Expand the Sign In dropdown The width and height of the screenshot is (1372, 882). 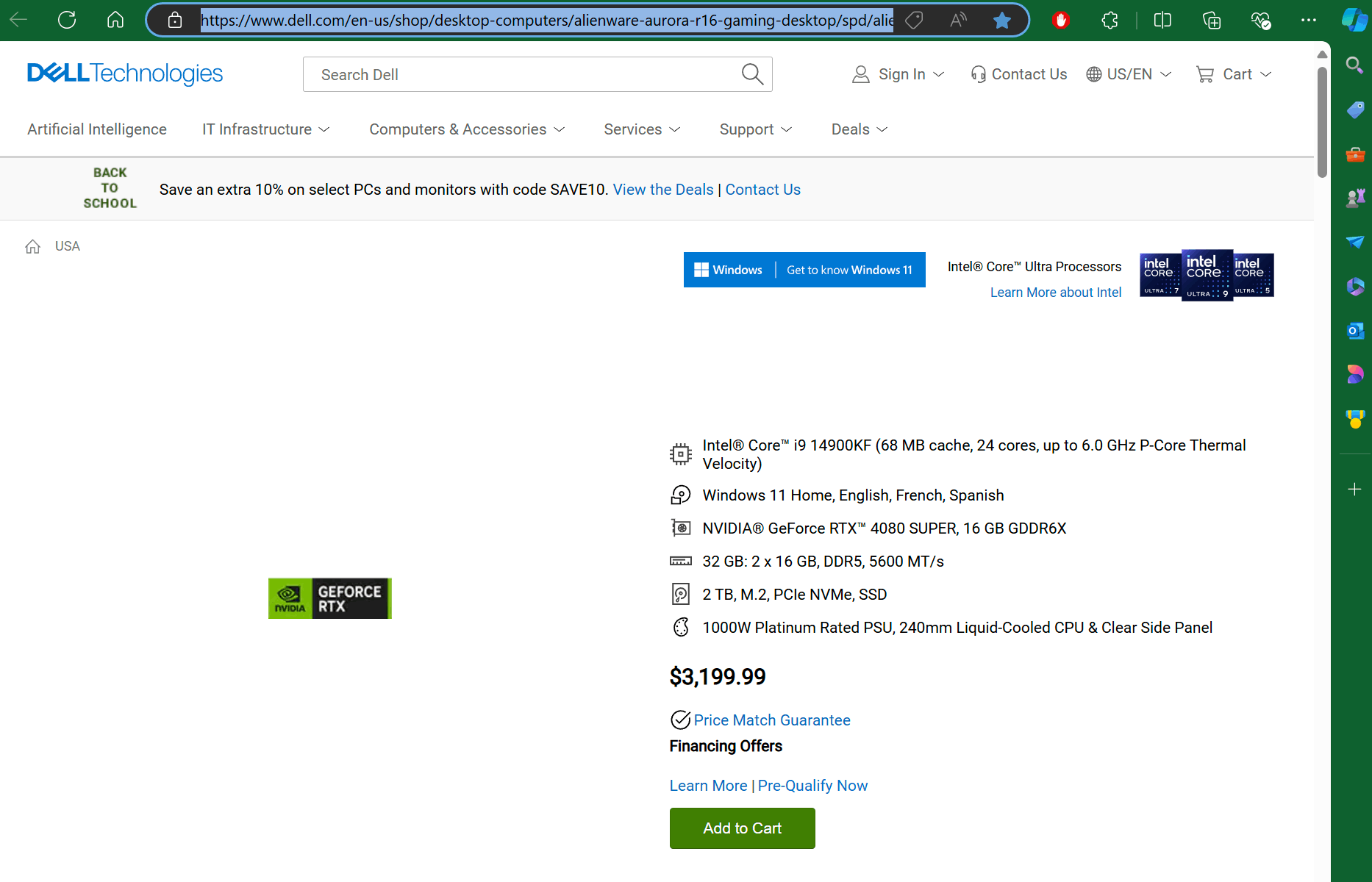coord(898,74)
